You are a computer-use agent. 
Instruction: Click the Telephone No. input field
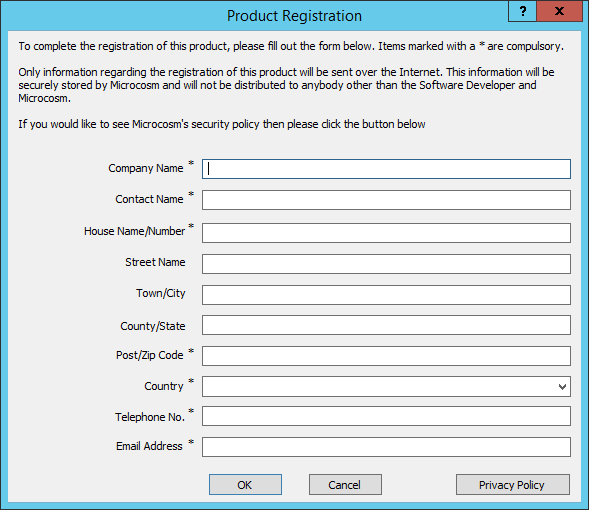[386, 416]
